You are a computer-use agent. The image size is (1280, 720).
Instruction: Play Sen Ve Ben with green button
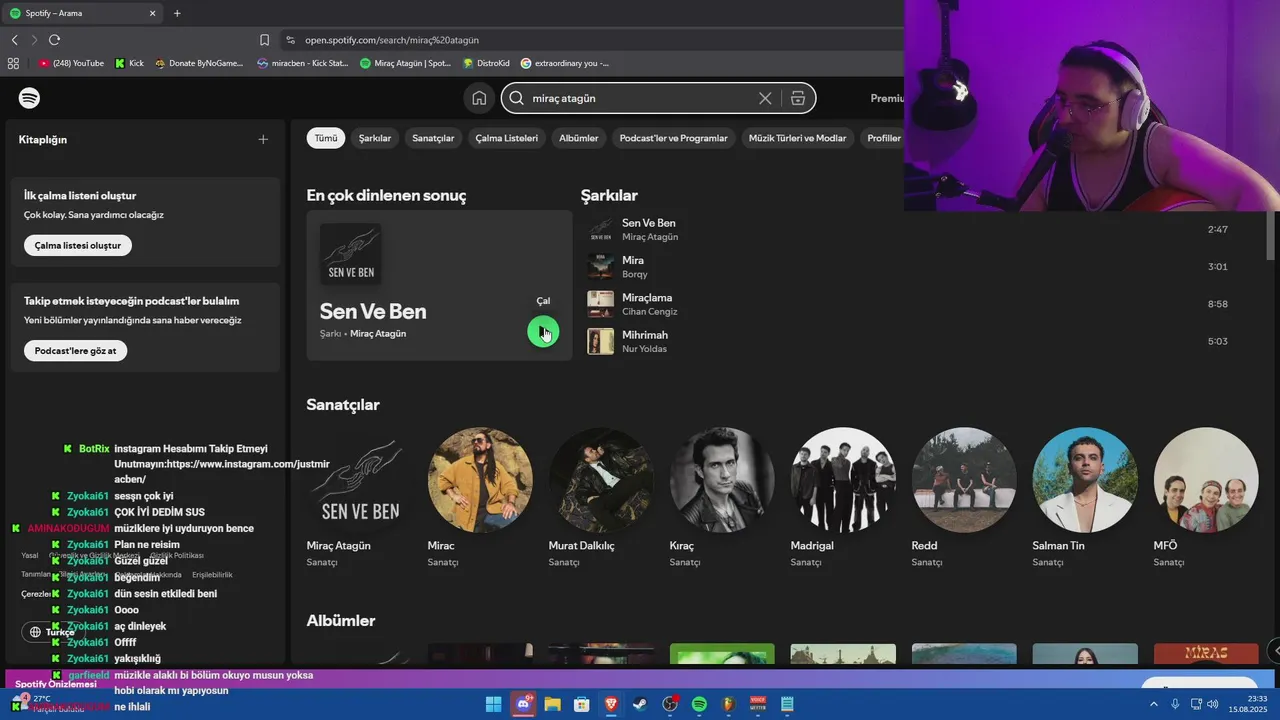coord(543,332)
